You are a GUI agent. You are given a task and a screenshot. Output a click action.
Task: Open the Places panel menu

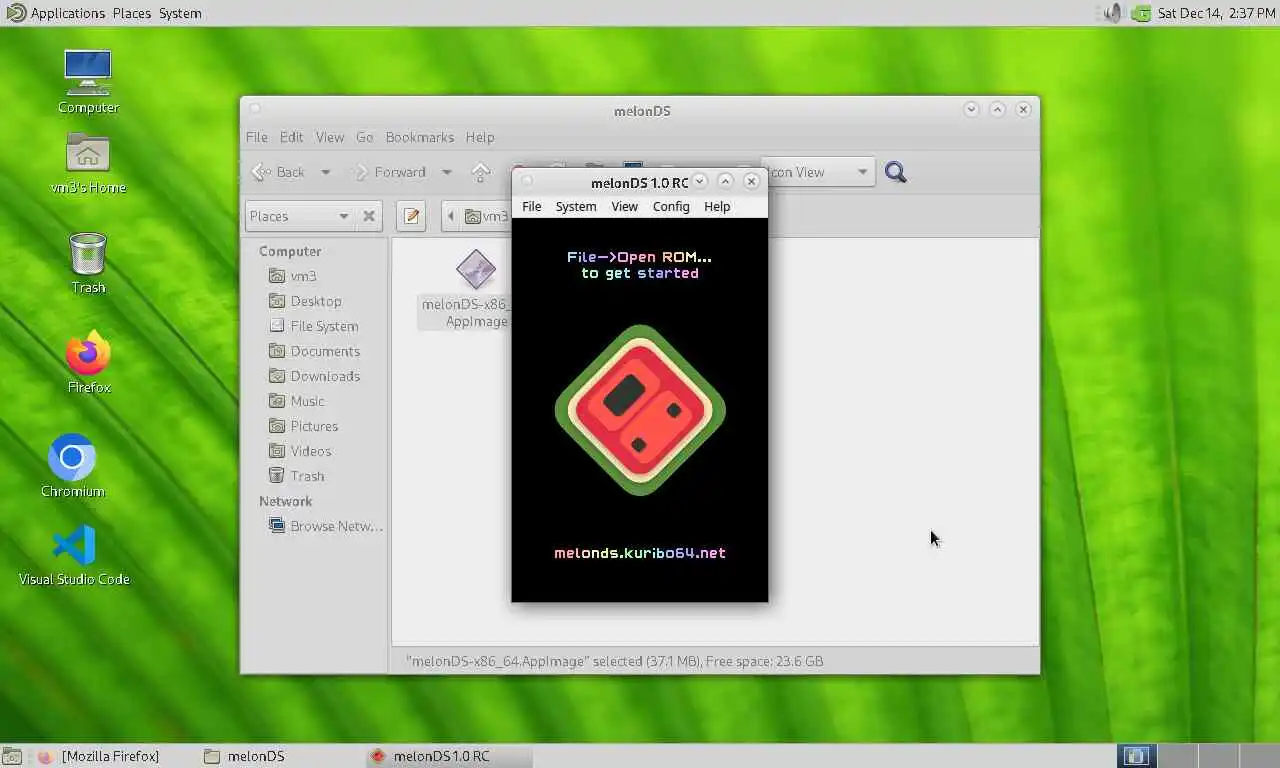pyautogui.click(x=131, y=13)
